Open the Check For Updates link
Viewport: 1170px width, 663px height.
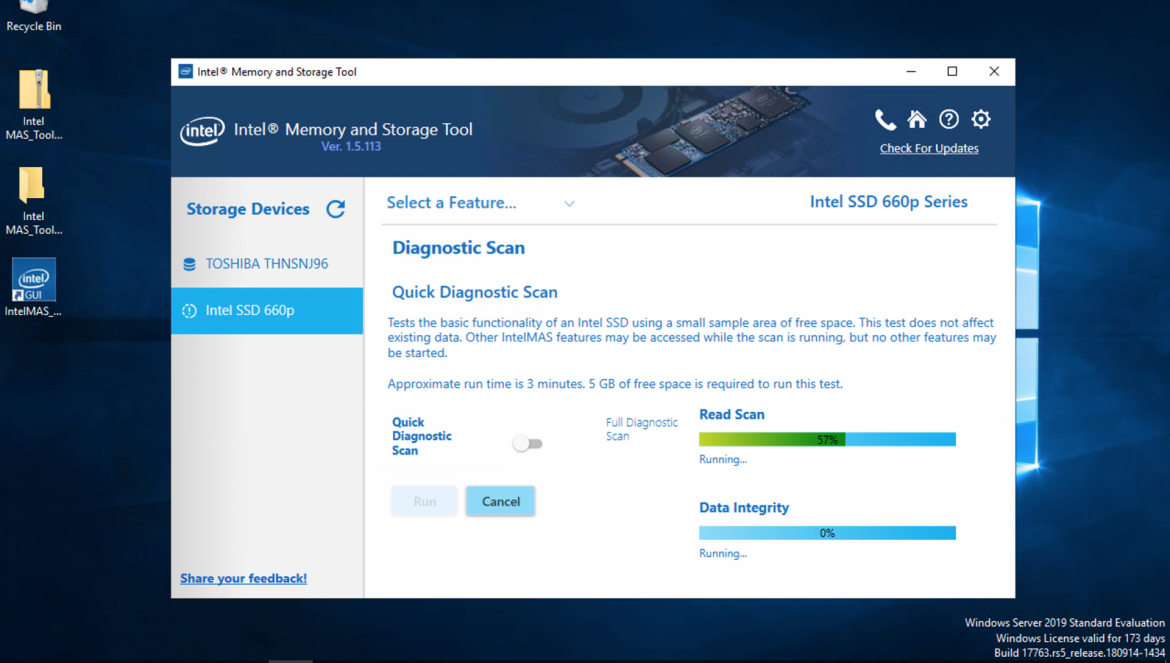pyautogui.click(x=929, y=148)
